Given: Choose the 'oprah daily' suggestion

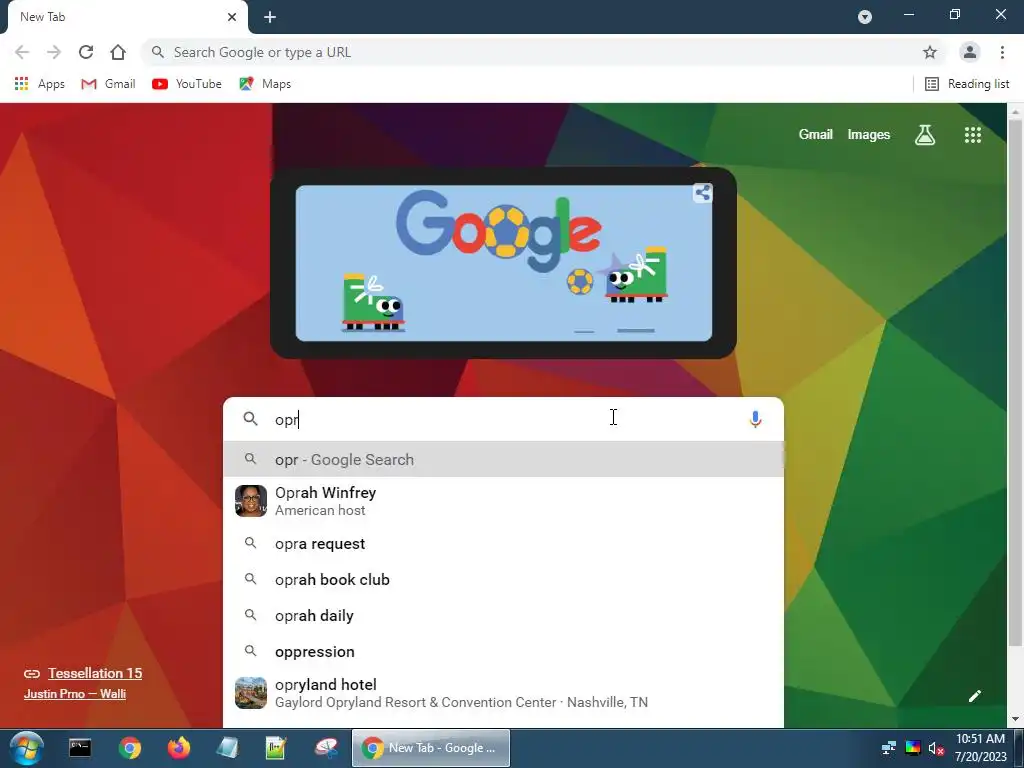Looking at the screenshot, I should (503, 615).
